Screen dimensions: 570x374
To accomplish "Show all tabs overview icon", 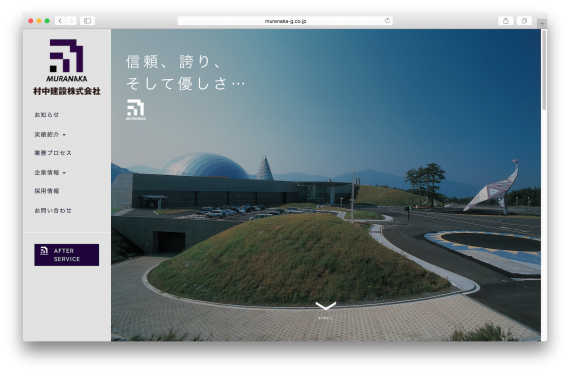I will [524, 21].
